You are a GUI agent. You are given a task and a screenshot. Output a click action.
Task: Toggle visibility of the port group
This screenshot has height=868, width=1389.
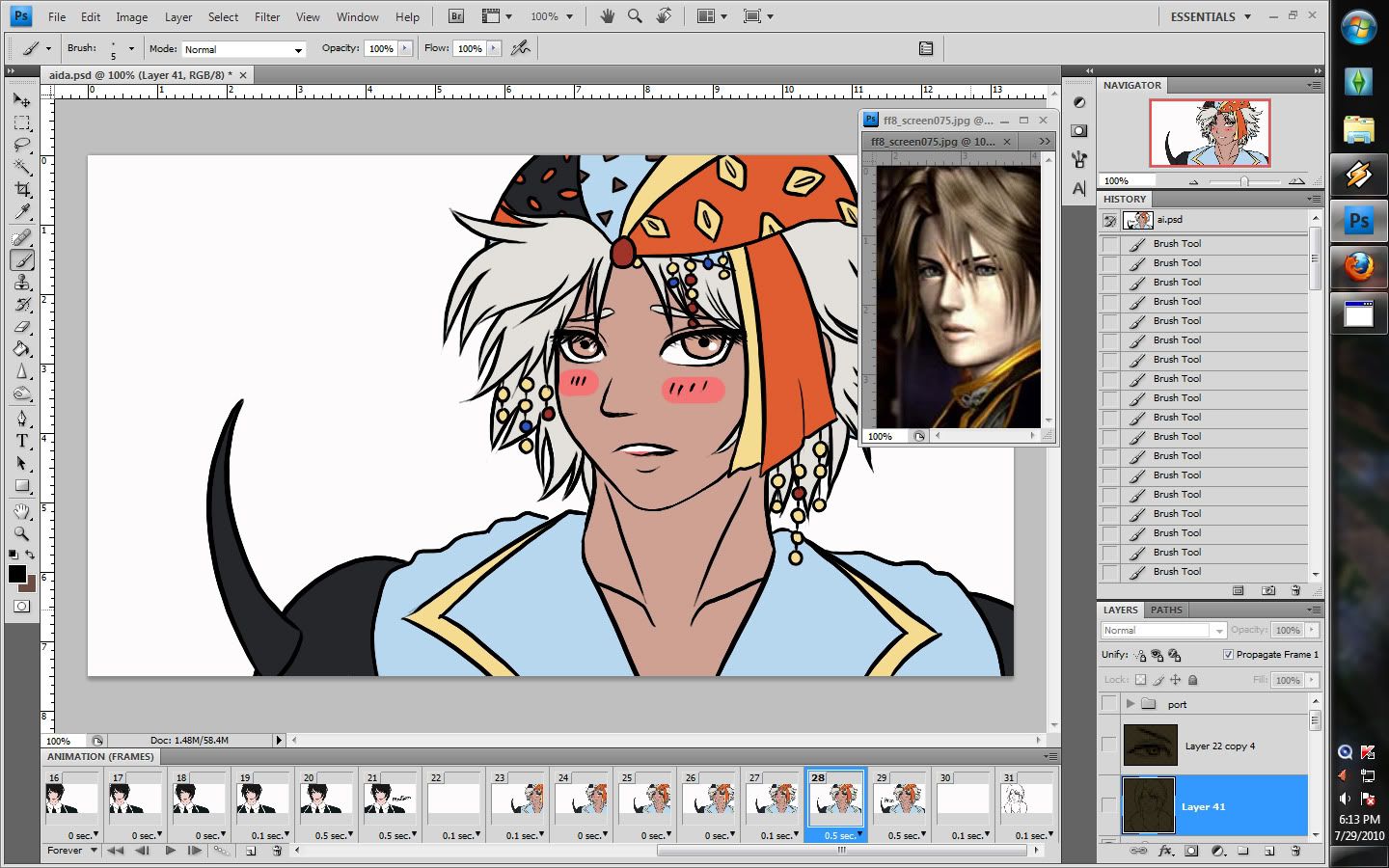1109,704
